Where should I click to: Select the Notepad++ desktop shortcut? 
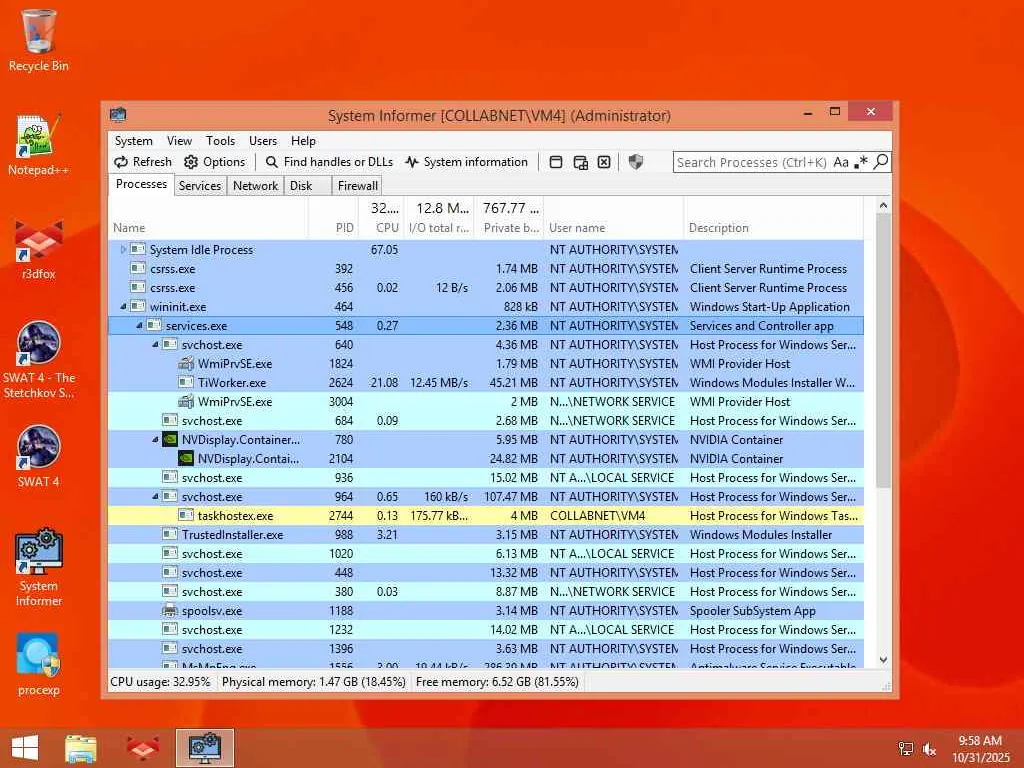click(x=39, y=144)
